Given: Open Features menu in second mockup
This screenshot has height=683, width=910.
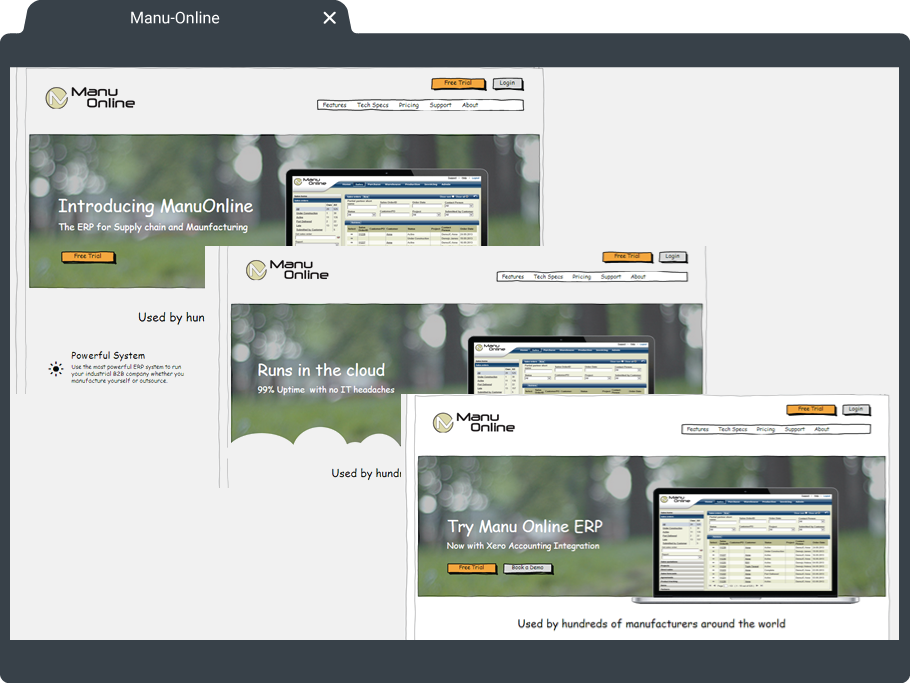Looking at the screenshot, I should coord(513,277).
